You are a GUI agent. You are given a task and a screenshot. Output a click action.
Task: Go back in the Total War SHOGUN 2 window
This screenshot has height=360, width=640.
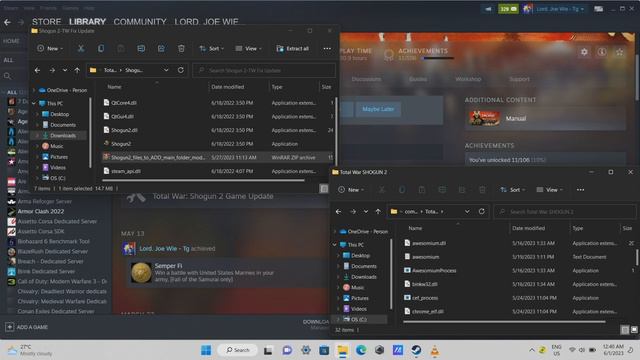click(x=338, y=211)
